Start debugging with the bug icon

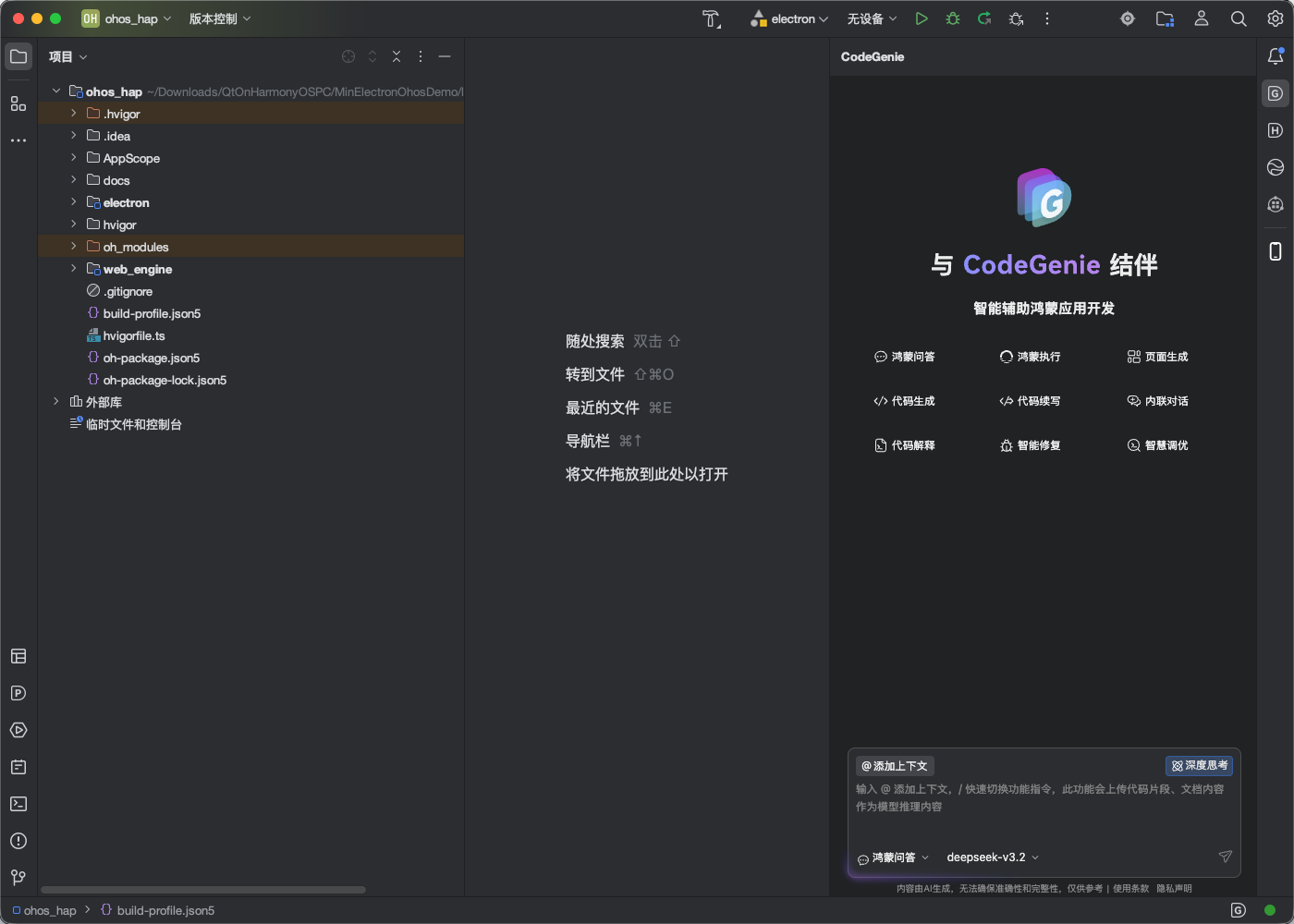[953, 18]
